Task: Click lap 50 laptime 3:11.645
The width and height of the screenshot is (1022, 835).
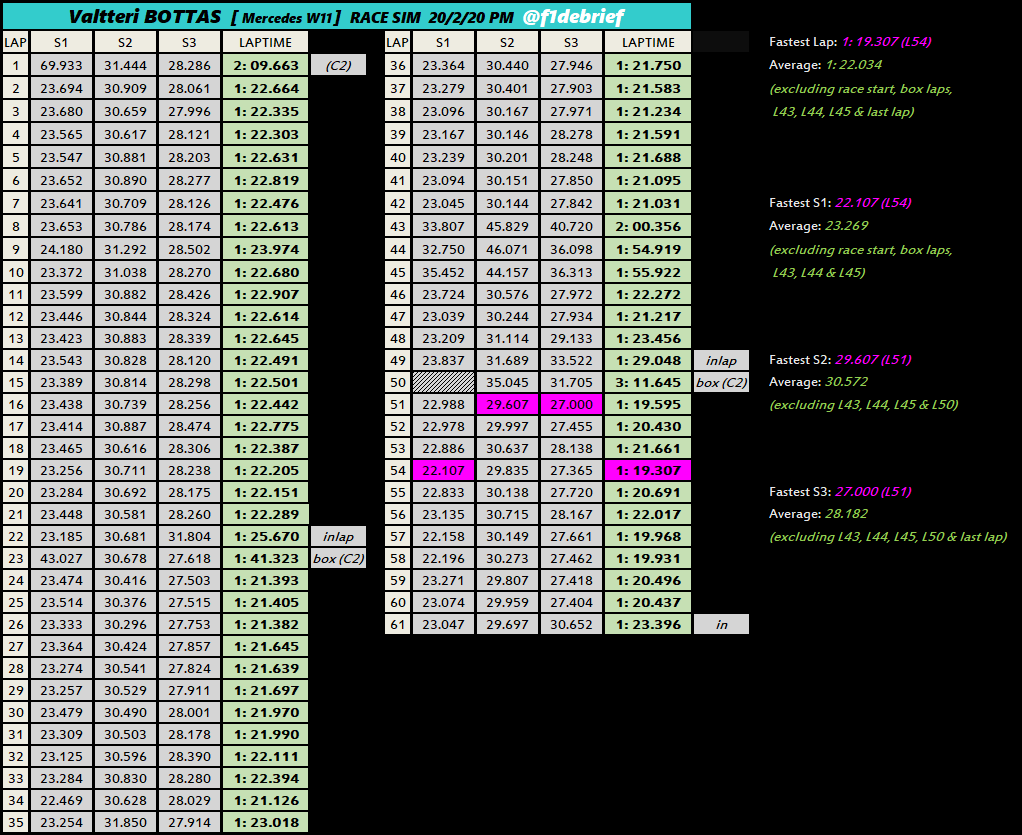Action: point(648,383)
